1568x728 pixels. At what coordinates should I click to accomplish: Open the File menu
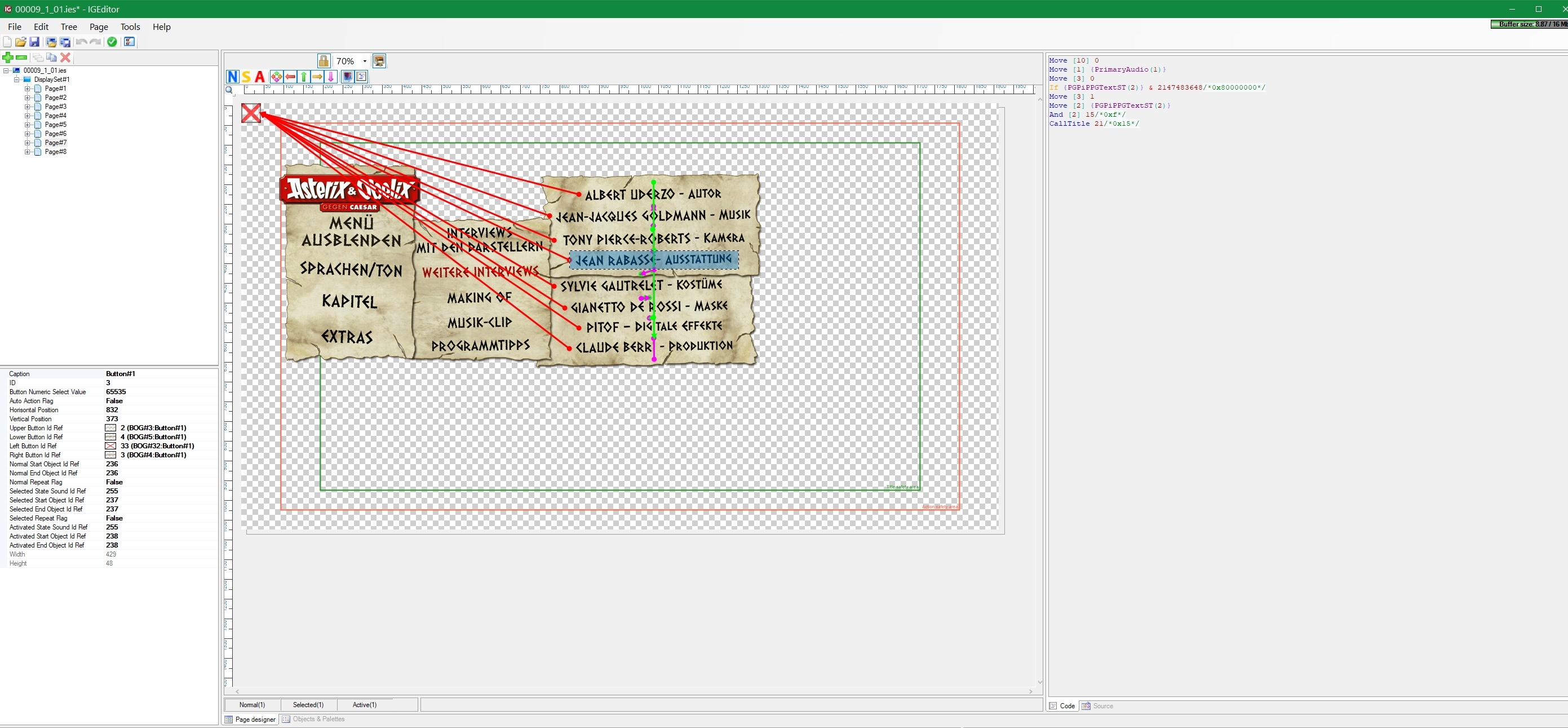(x=15, y=27)
